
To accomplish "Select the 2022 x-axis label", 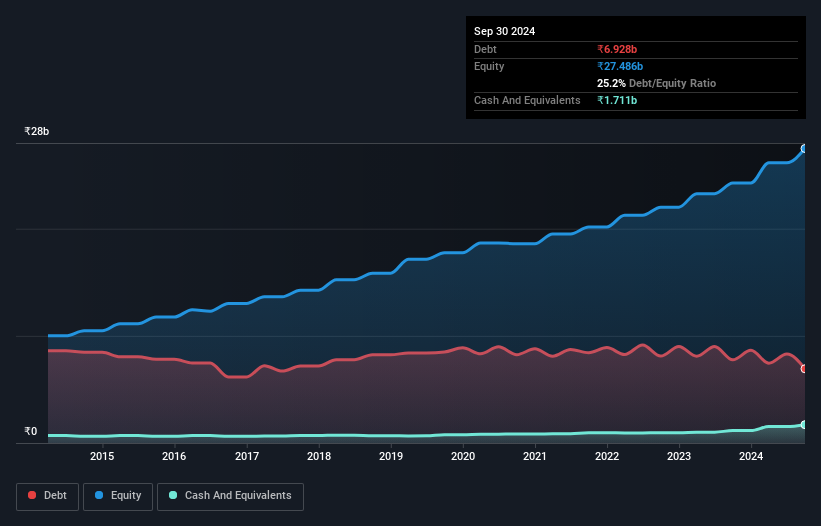I will tap(607, 456).
